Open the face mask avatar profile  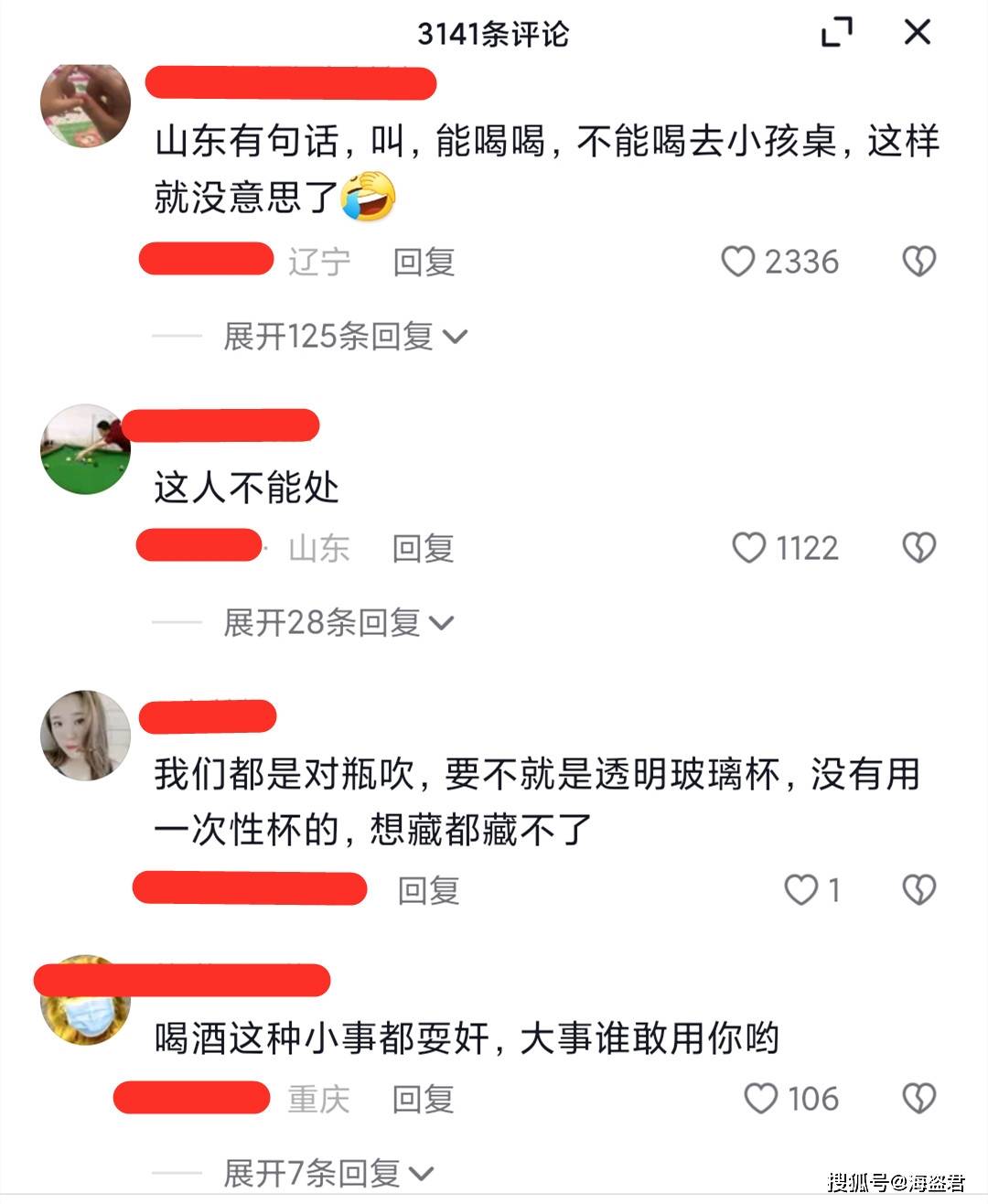[86, 1001]
